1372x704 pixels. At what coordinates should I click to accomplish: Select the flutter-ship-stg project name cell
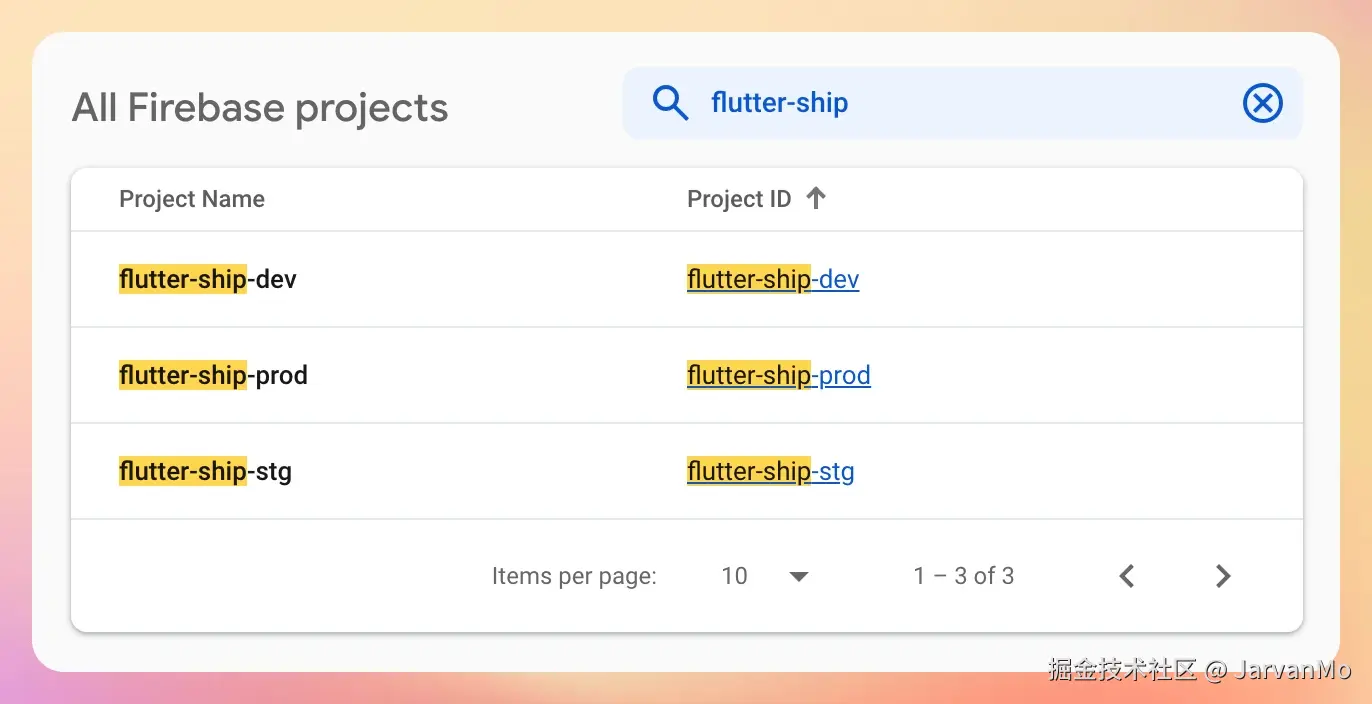[205, 471]
